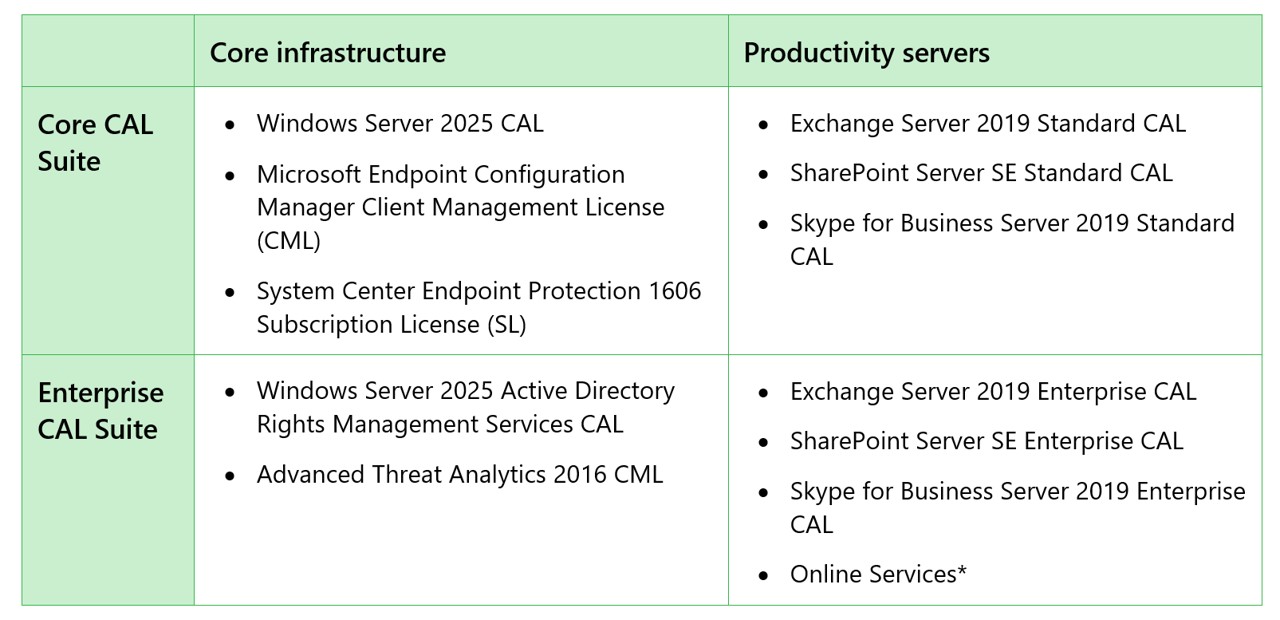
Task: Click the Core infrastructure column header
Action: pyautogui.click(x=327, y=53)
